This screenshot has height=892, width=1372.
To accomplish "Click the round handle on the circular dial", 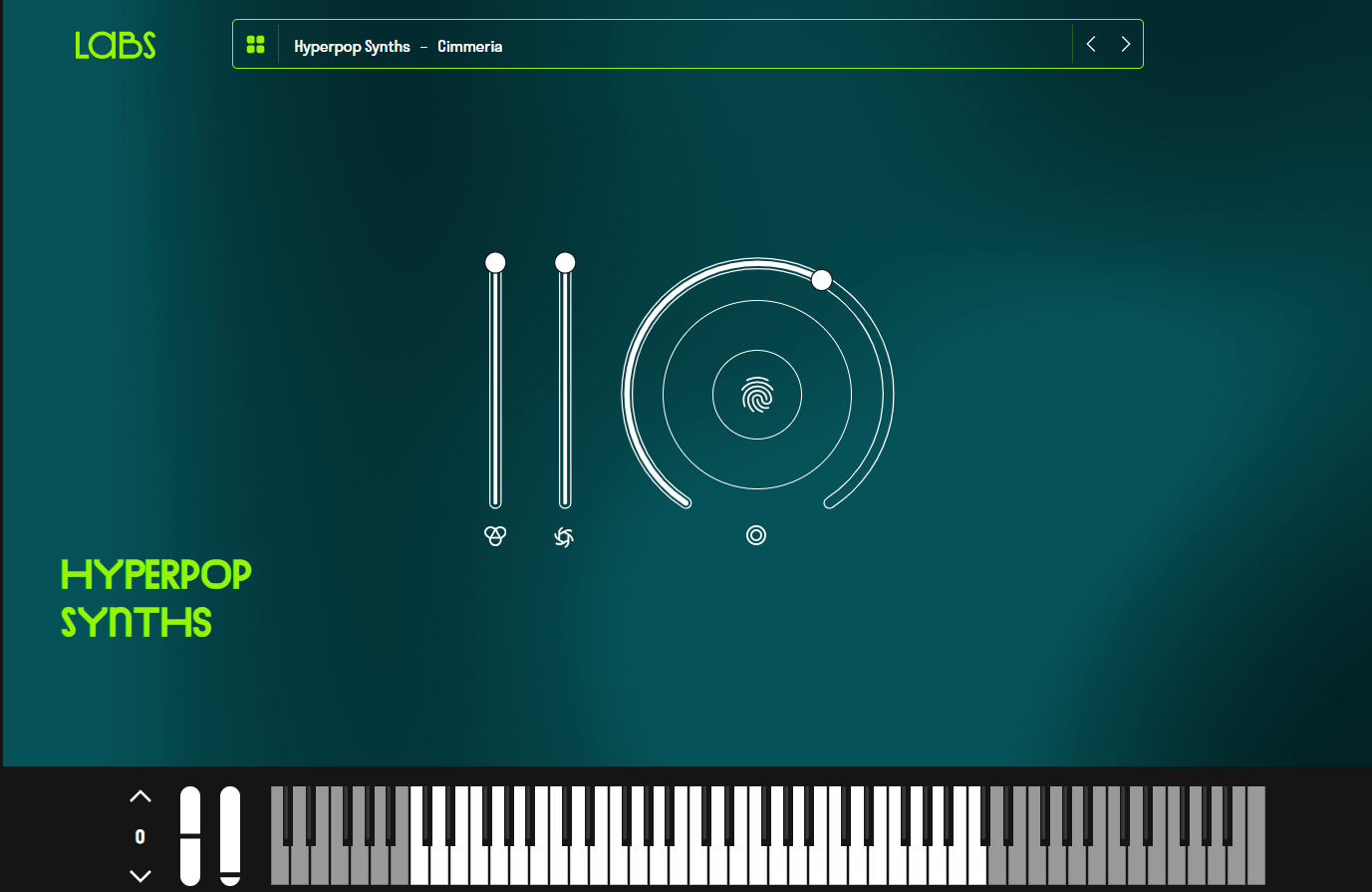I will [821, 280].
